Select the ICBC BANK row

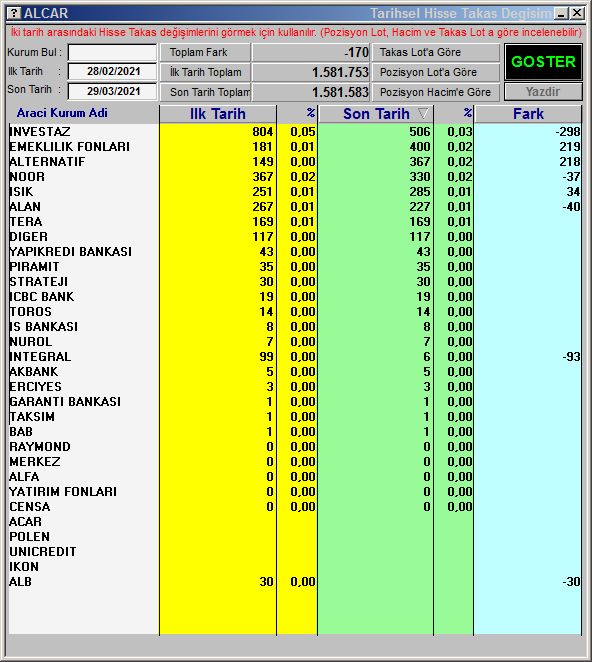(295, 297)
